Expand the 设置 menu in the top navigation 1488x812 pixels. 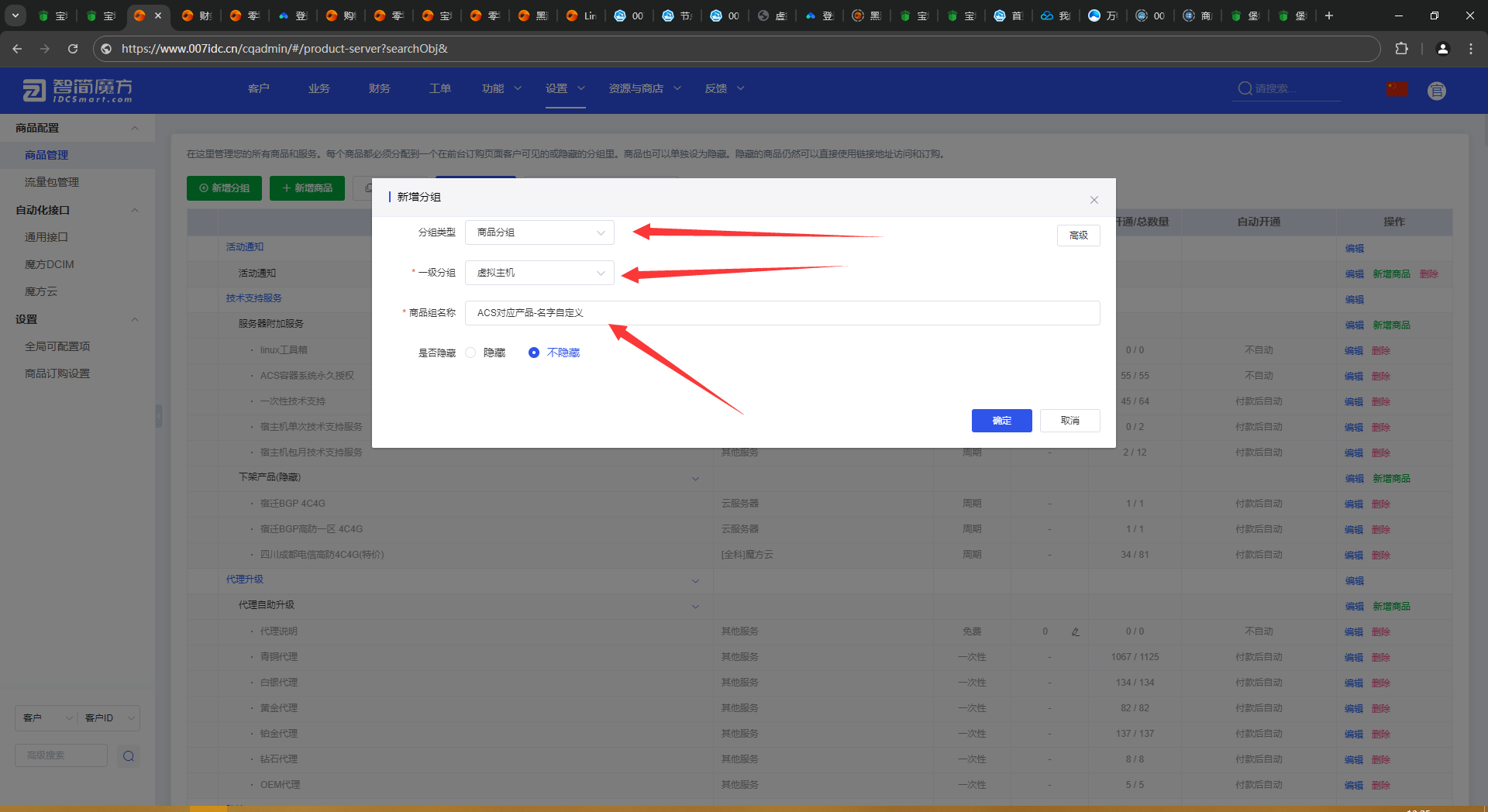[565, 88]
